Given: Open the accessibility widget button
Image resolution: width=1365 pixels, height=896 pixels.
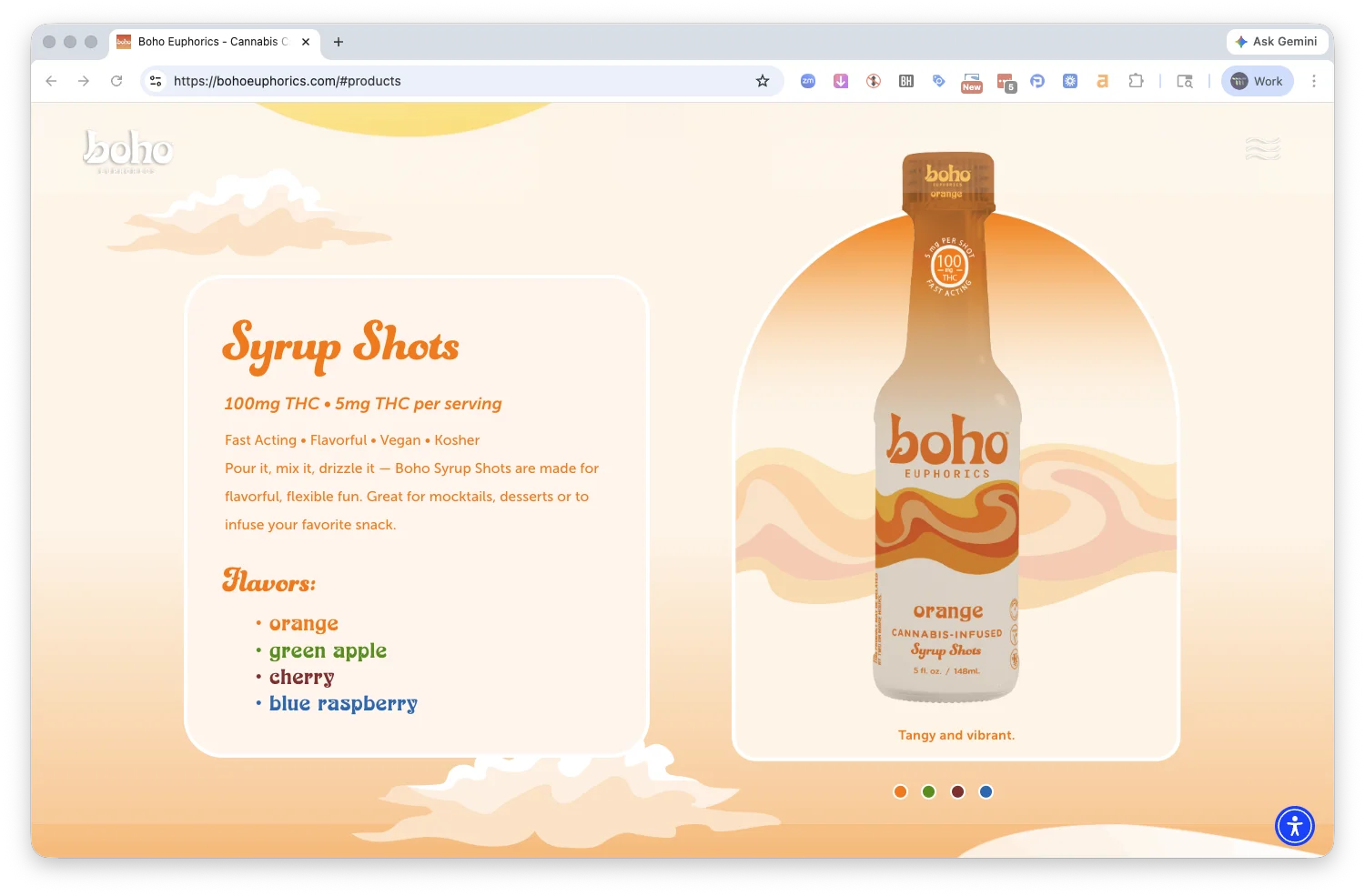Looking at the screenshot, I should click(x=1294, y=826).
